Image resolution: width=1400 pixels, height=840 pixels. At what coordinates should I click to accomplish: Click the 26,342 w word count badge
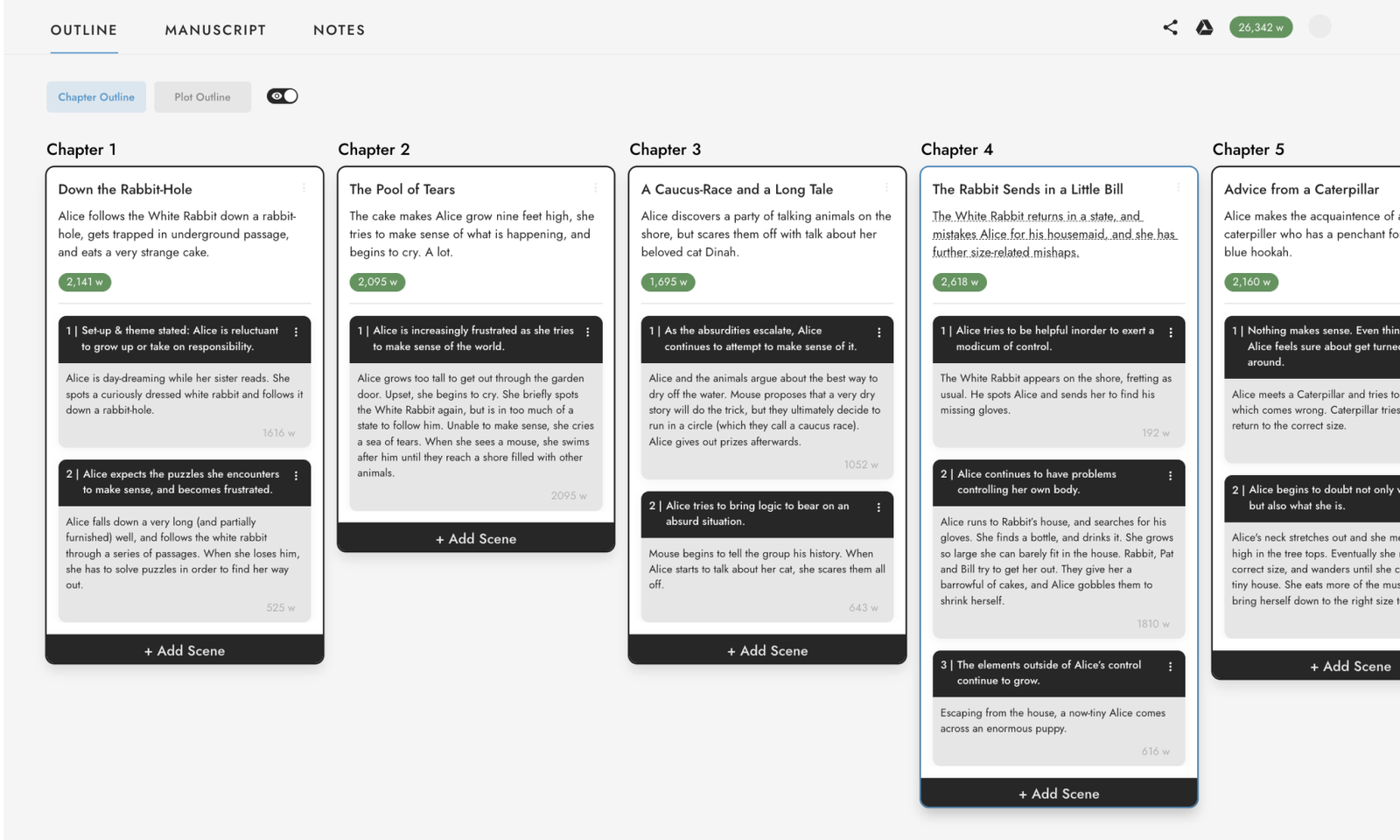click(x=1260, y=27)
